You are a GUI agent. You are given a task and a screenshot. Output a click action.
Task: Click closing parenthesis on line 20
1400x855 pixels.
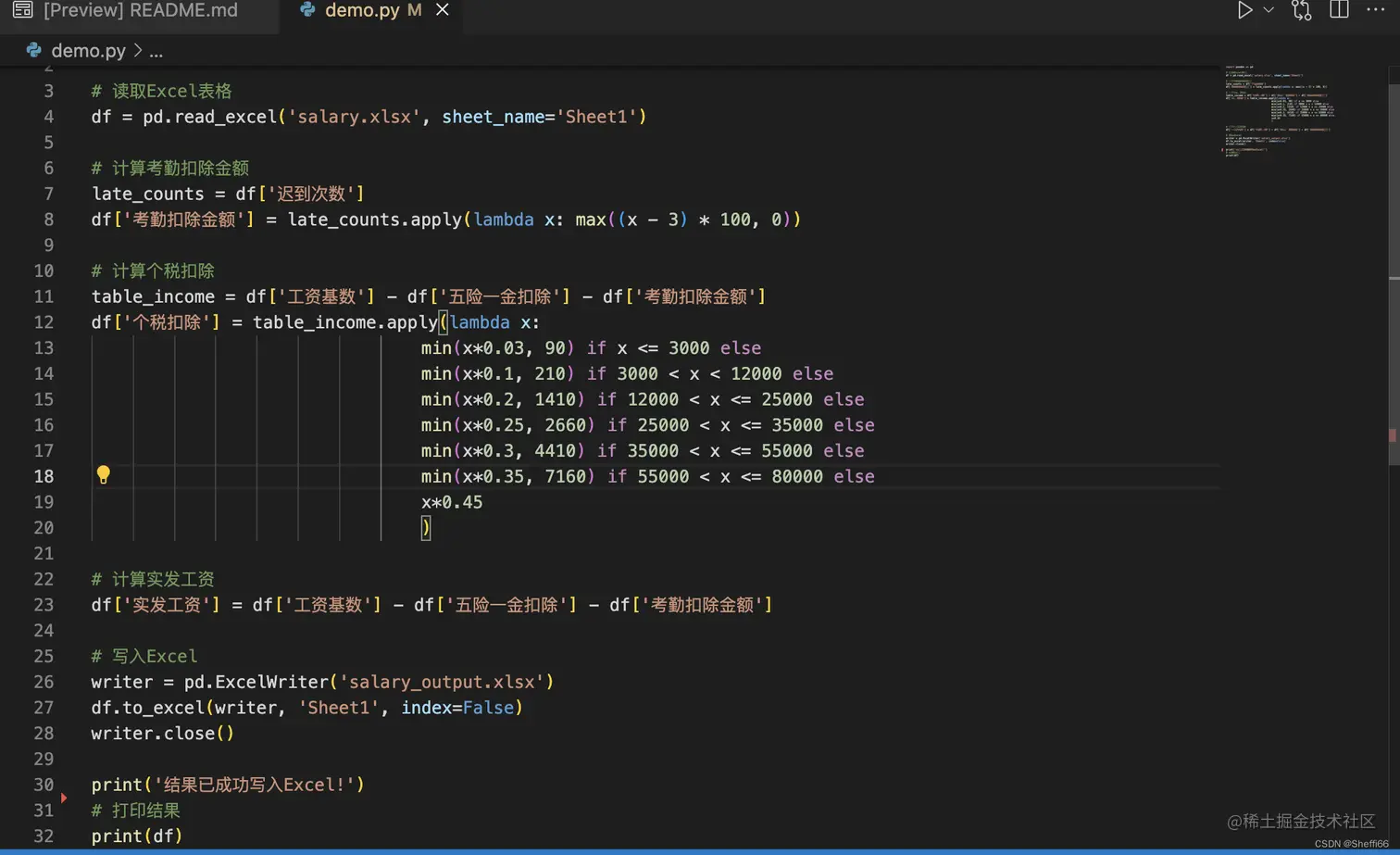(x=426, y=528)
